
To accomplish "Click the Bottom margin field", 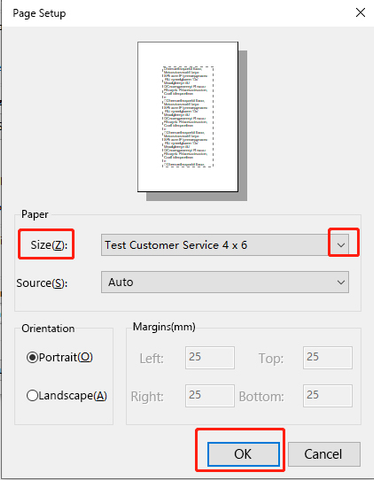I will click(328, 395).
